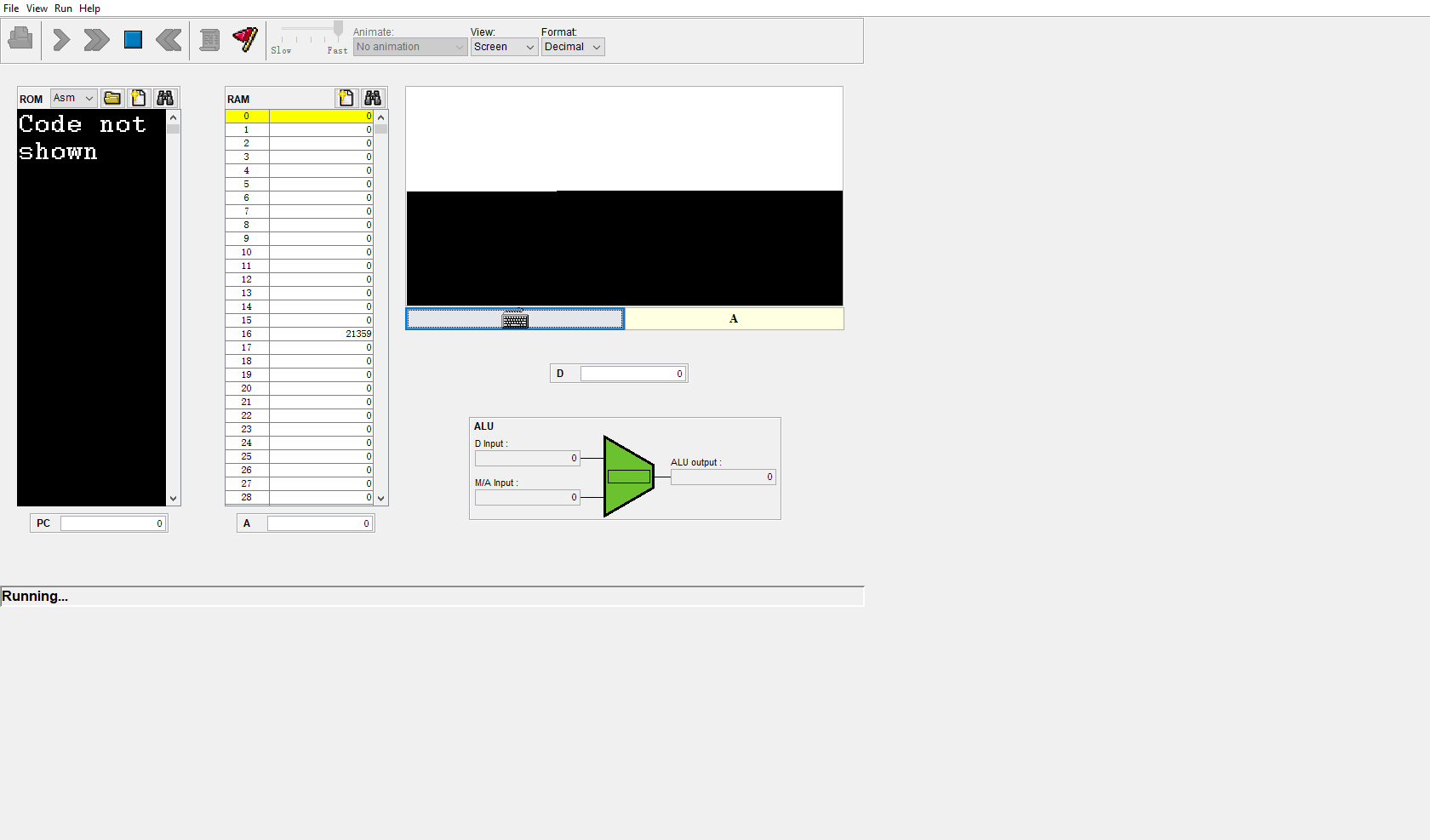Open the ROM Asm format dropdown

tap(73, 98)
